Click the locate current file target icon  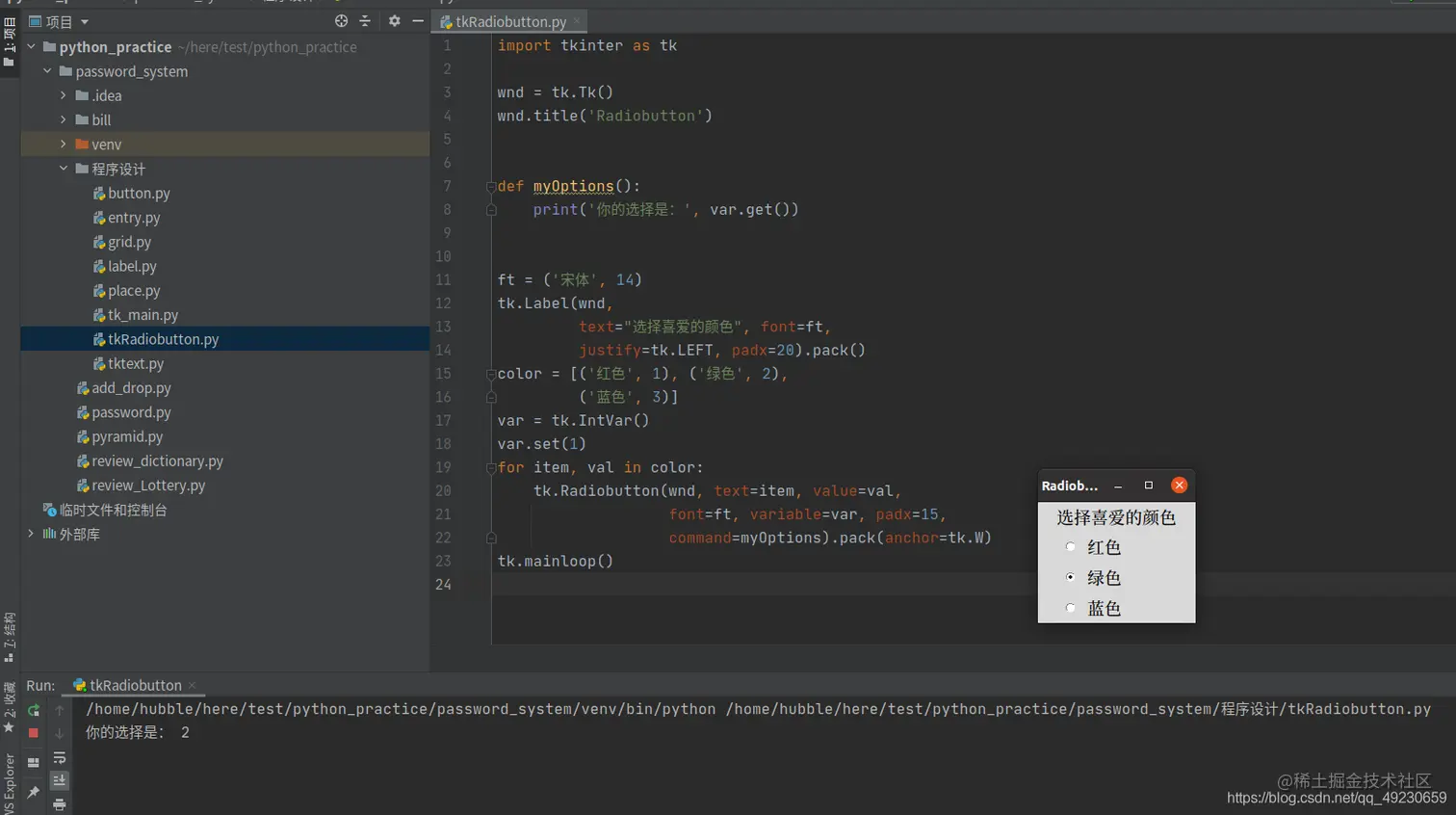click(341, 21)
